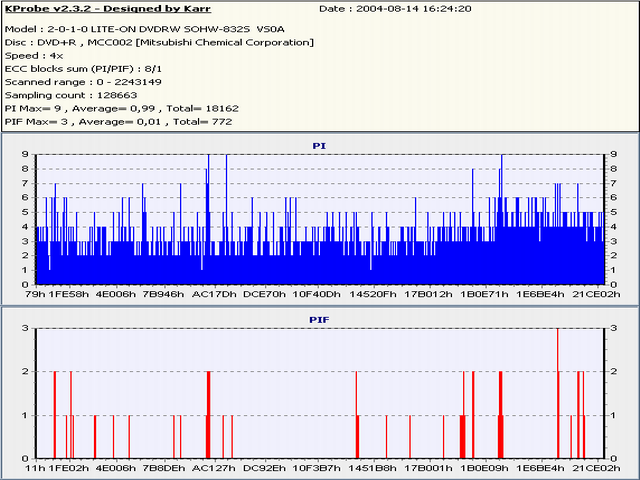Select the '10F40Dh' axis label
This screenshot has width=640, height=480.
317,294
